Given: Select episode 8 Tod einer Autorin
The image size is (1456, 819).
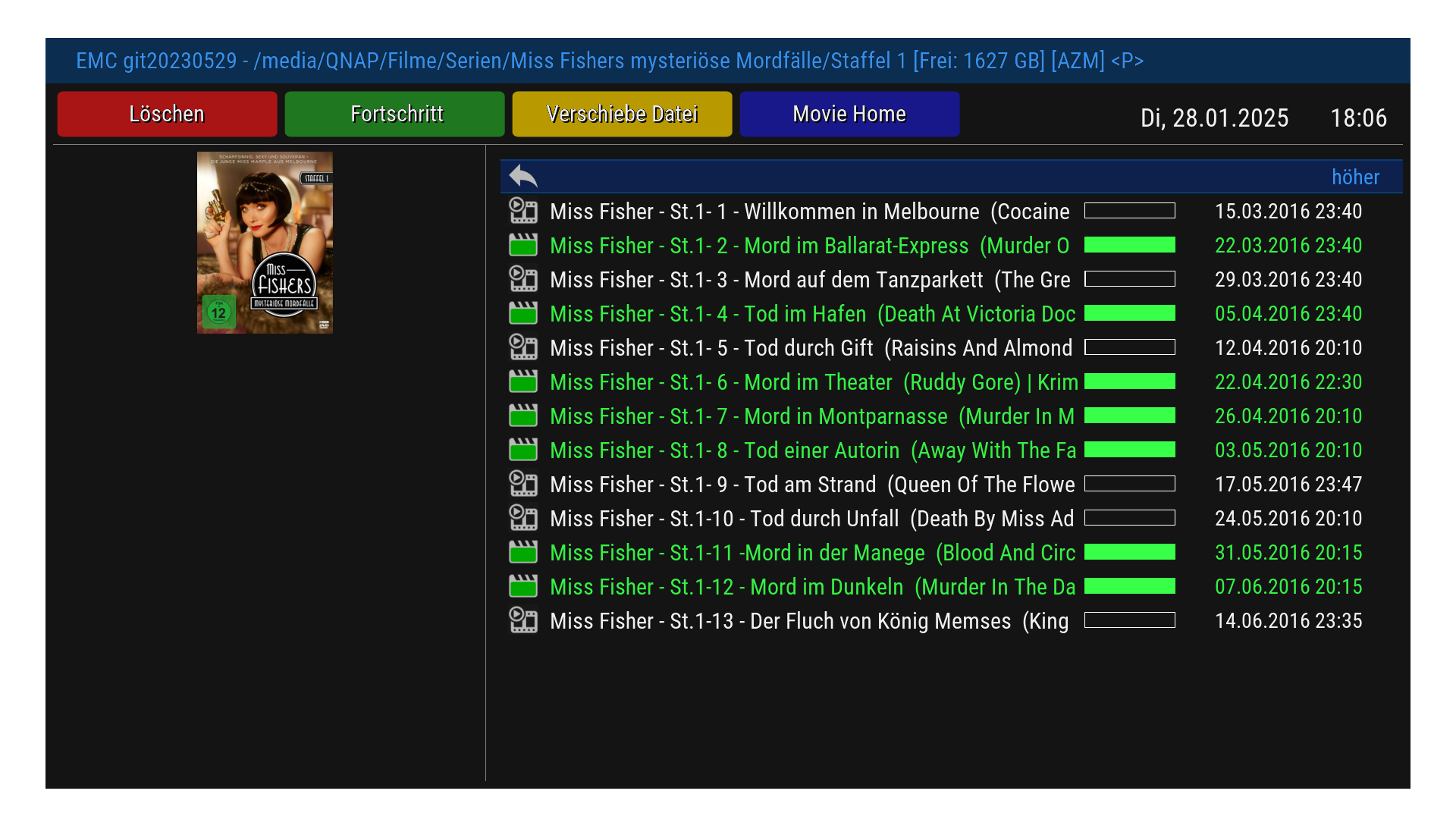Looking at the screenshot, I should [x=812, y=450].
